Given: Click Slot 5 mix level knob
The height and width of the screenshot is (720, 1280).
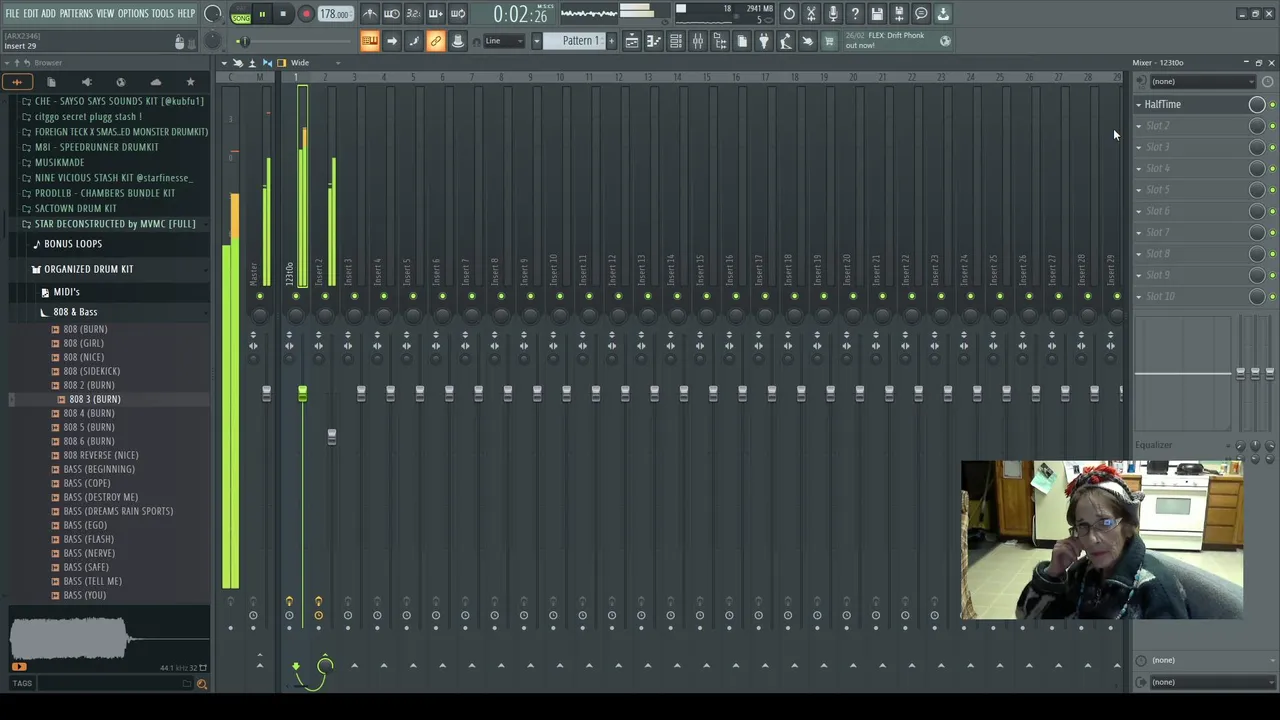Looking at the screenshot, I should pos(1257,190).
